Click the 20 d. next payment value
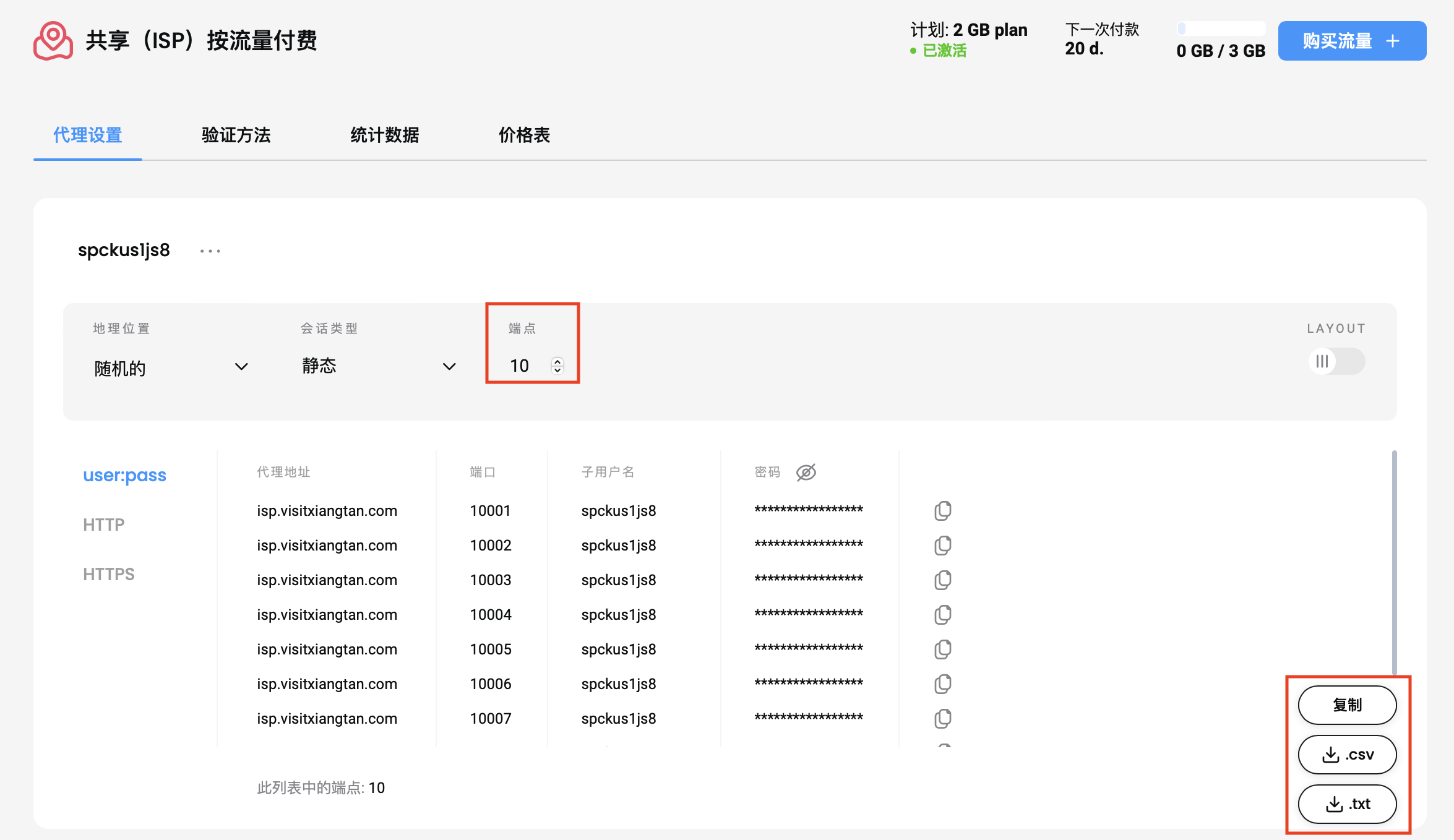Image resolution: width=1454 pixels, height=840 pixels. tap(1084, 48)
